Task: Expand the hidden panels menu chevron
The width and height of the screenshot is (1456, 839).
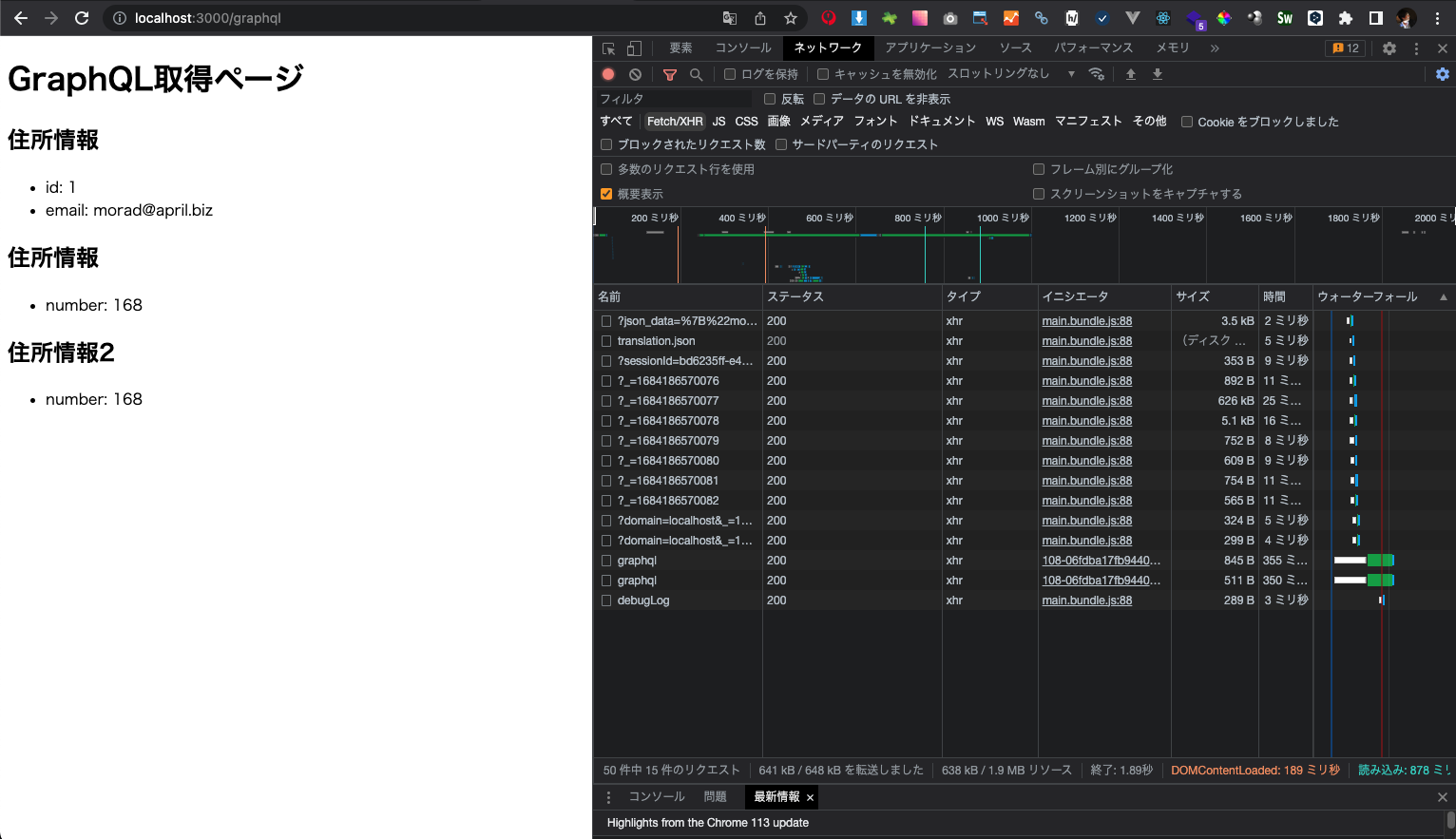Action: tap(1214, 48)
